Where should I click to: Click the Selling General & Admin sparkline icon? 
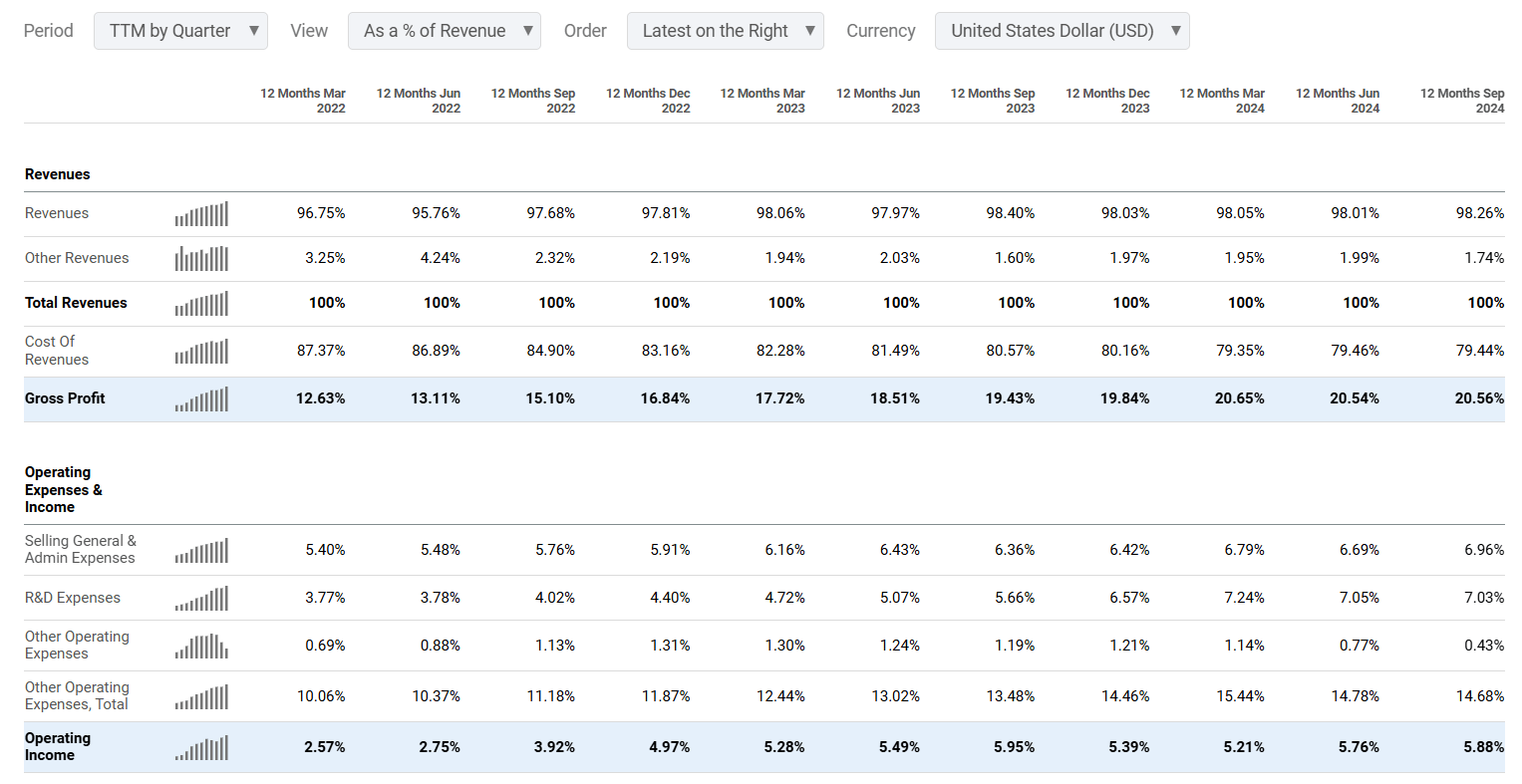201,551
